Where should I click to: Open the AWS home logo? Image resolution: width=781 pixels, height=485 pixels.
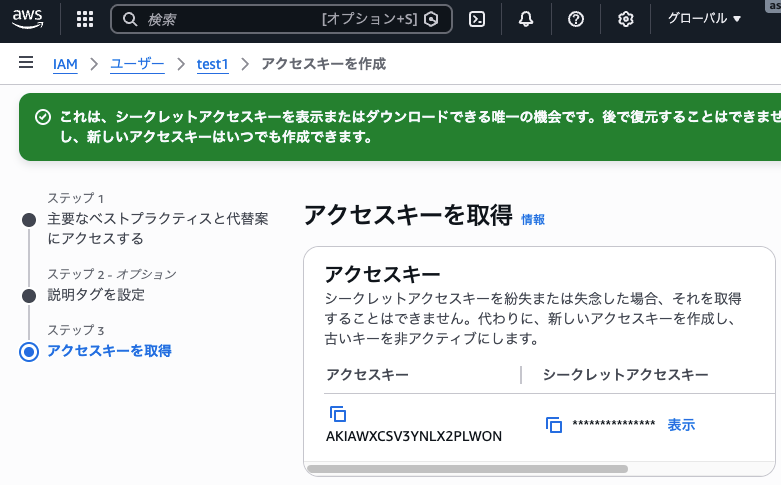(x=27, y=19)
